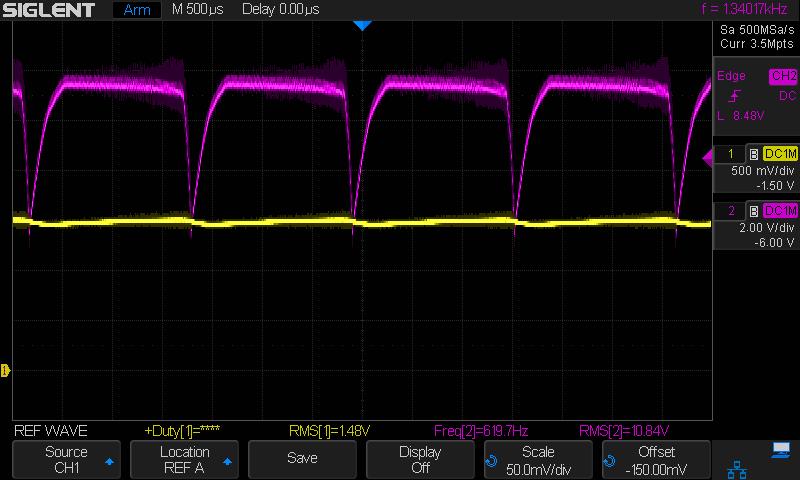
Task: Click the LAN network status icon
Action: click(737, 469)
